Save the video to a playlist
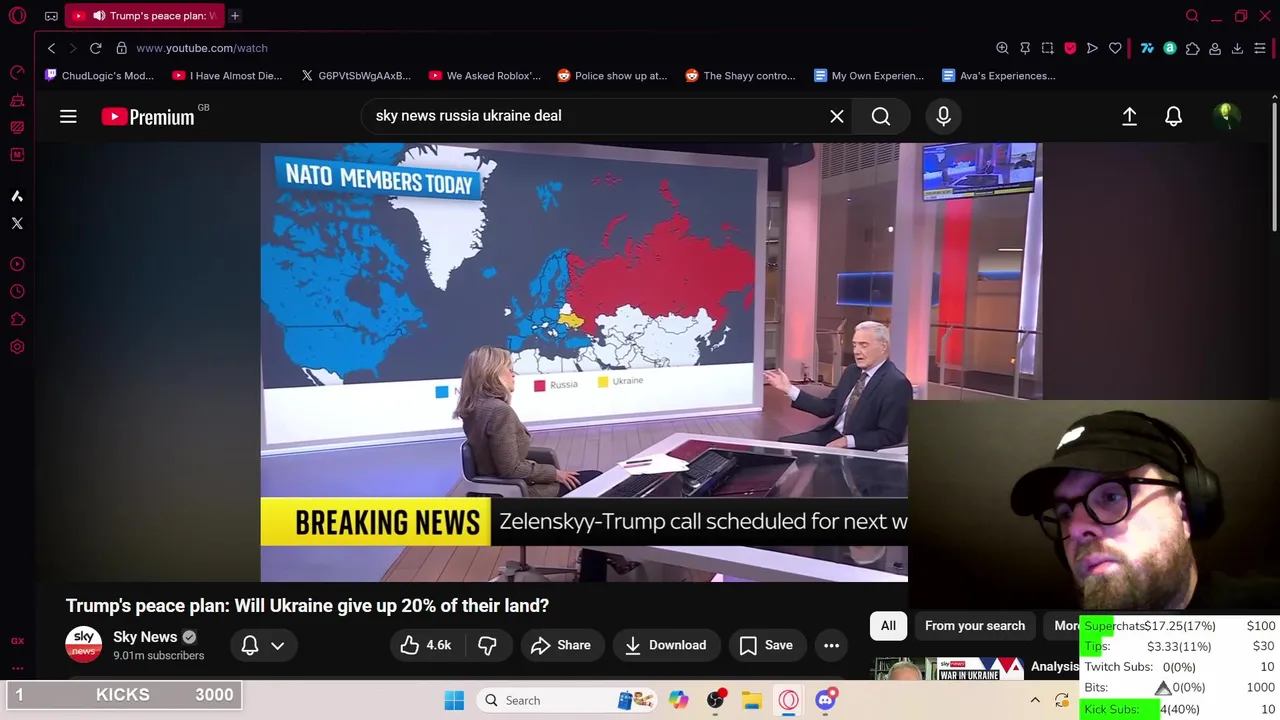The image size is (1280, 720). (x=766, y=645)
